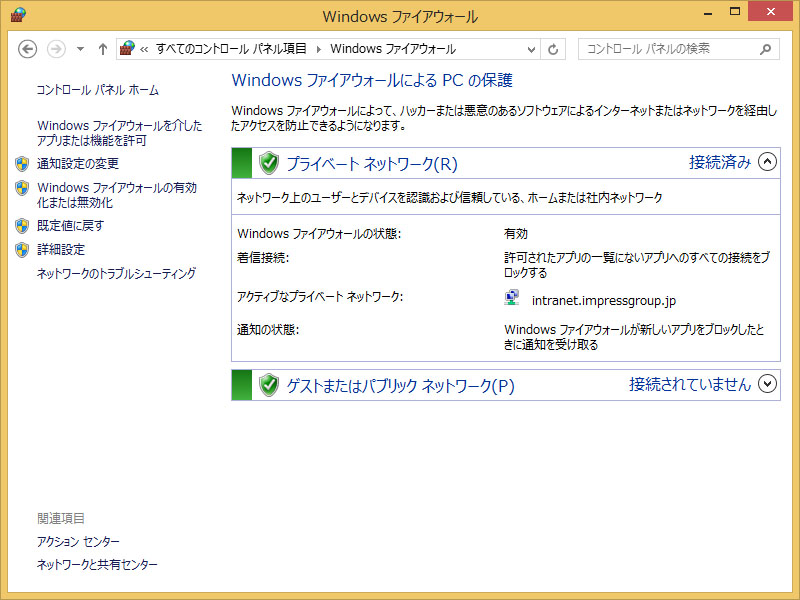800x600 pixels.
Task: Click 既定値に戻す link
Action: (x=70, y=226)
